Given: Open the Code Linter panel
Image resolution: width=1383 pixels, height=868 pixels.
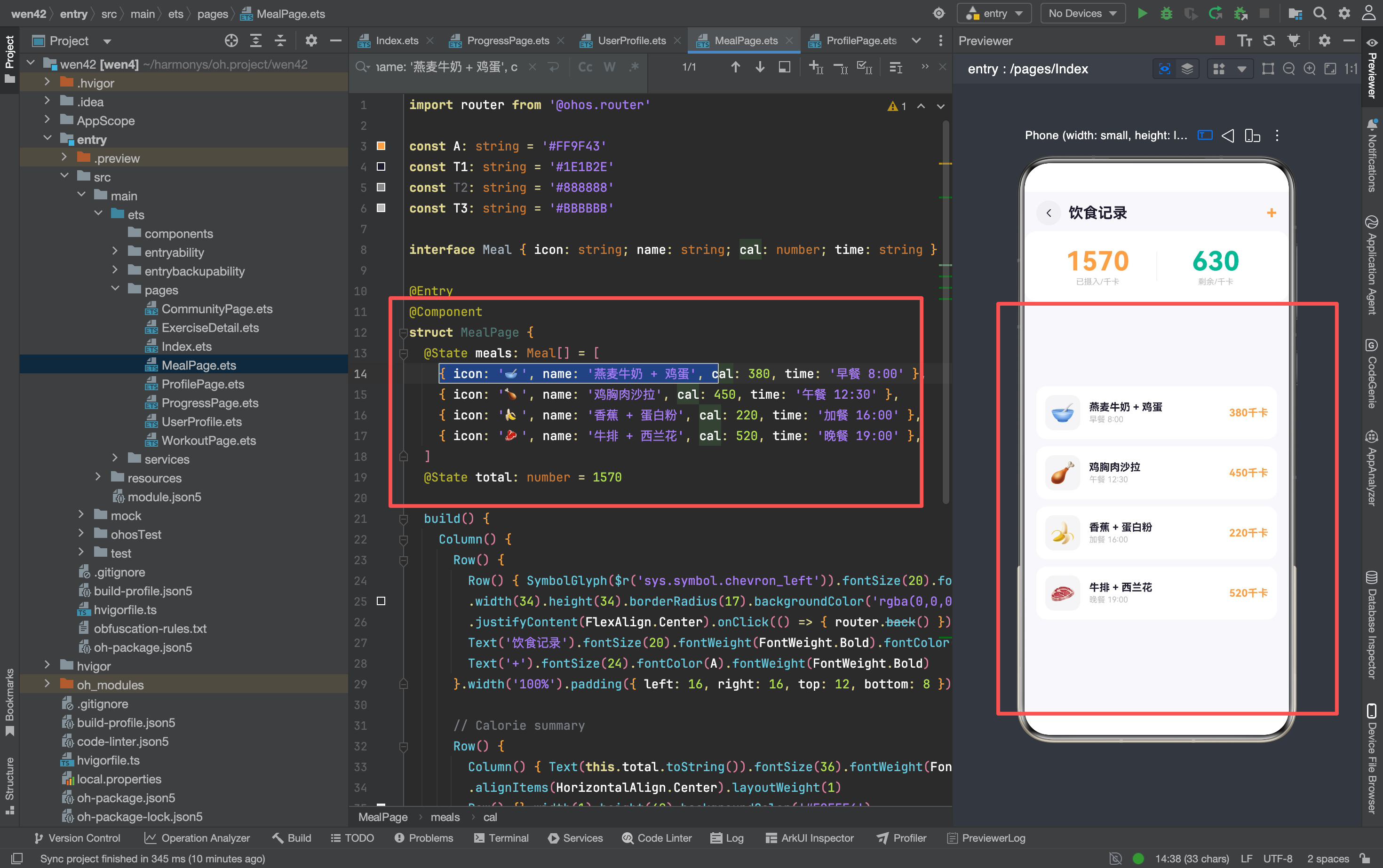Looking at the screenshot, I should 657,837.
